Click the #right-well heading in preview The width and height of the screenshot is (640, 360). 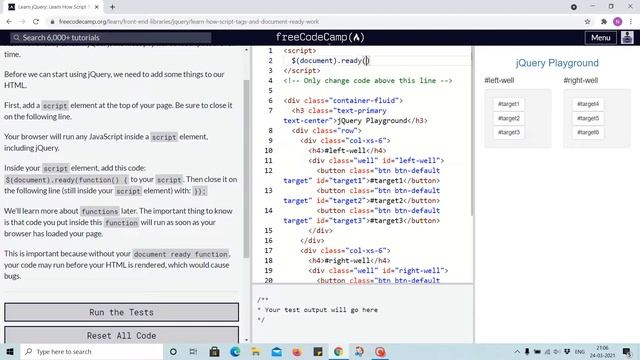pos(581,80)
